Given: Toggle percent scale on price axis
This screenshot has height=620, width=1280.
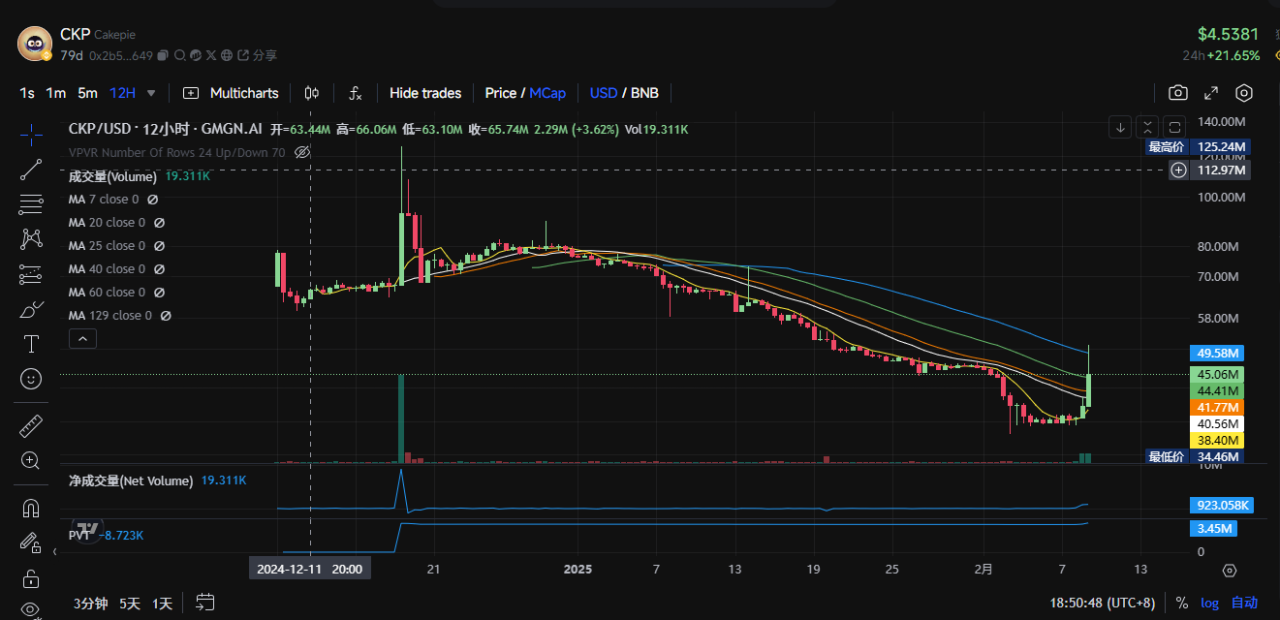Looking at the screenshot, I should click(x=1182, y=603).
